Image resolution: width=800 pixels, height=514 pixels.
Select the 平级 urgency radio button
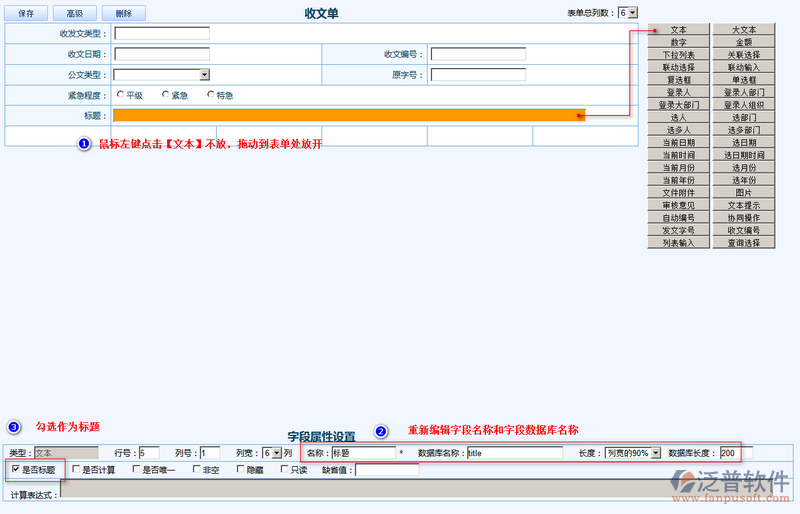(x=121, y=95)
